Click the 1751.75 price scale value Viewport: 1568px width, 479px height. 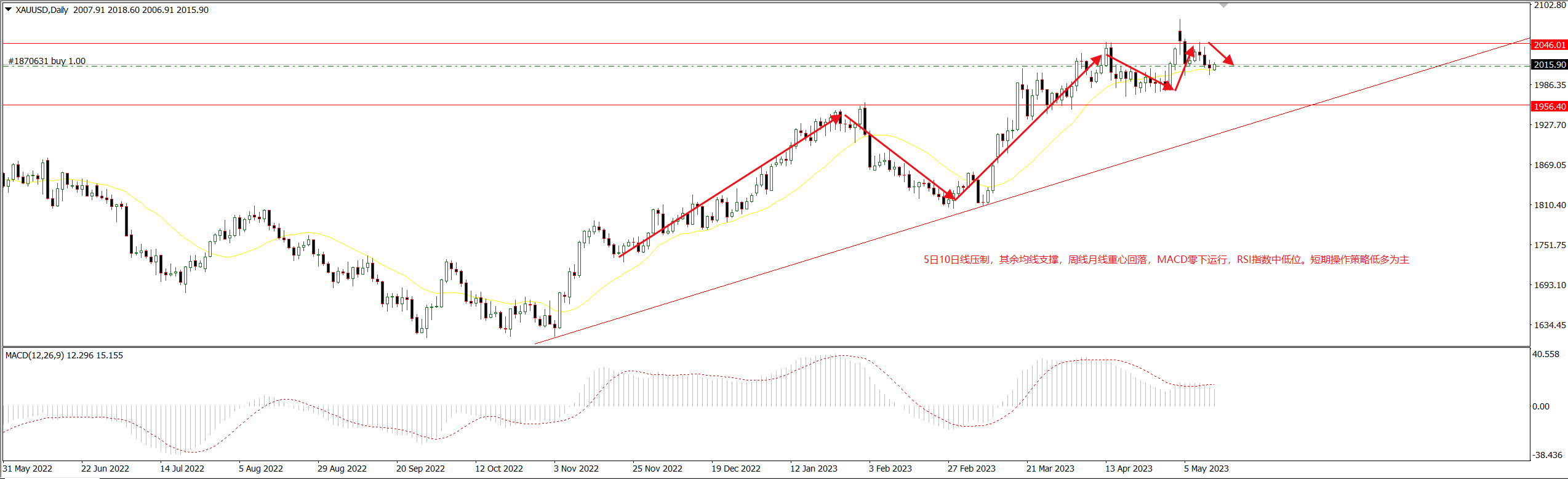point(1550,245)
